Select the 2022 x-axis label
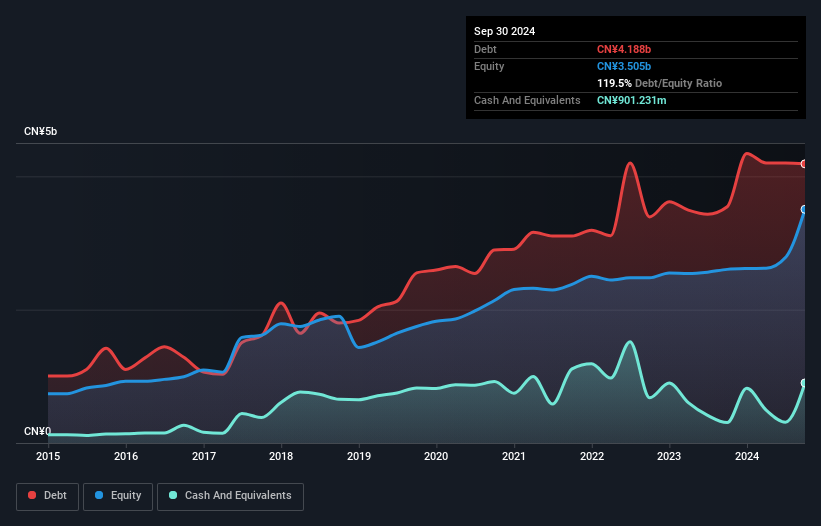Image resolution: width=821 pixels, height=526 pixels. 592,456
